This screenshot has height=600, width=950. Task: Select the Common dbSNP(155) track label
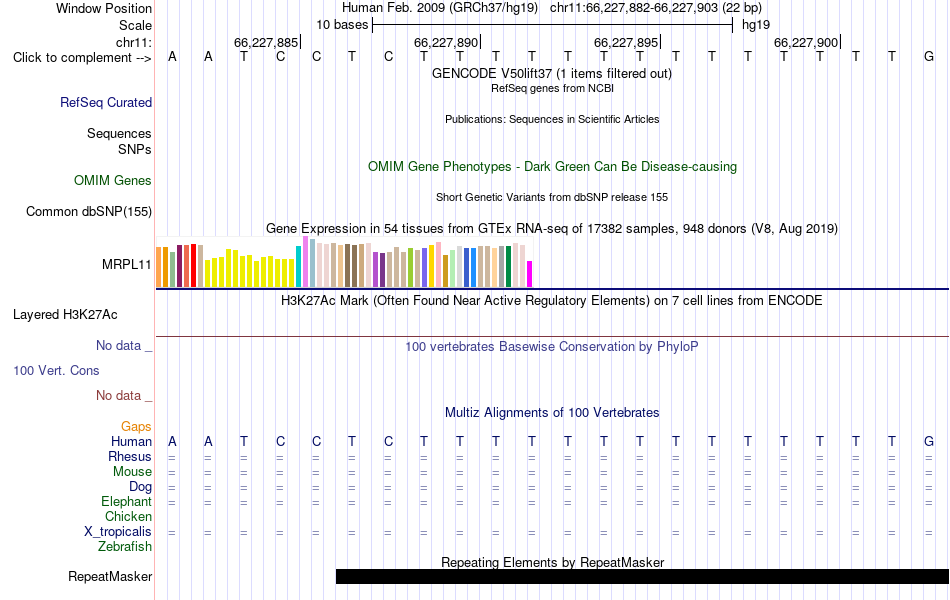(89, 212)
